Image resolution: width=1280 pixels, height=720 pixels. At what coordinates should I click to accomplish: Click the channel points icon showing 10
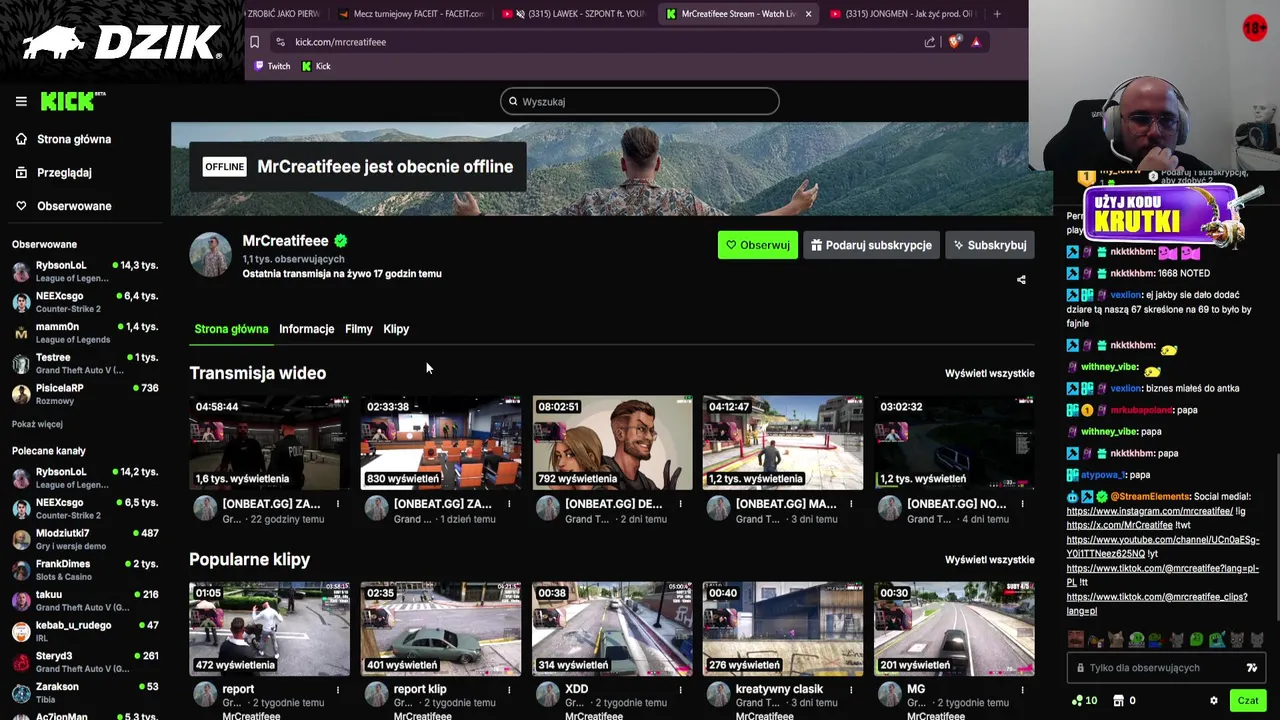(1084, 701)
